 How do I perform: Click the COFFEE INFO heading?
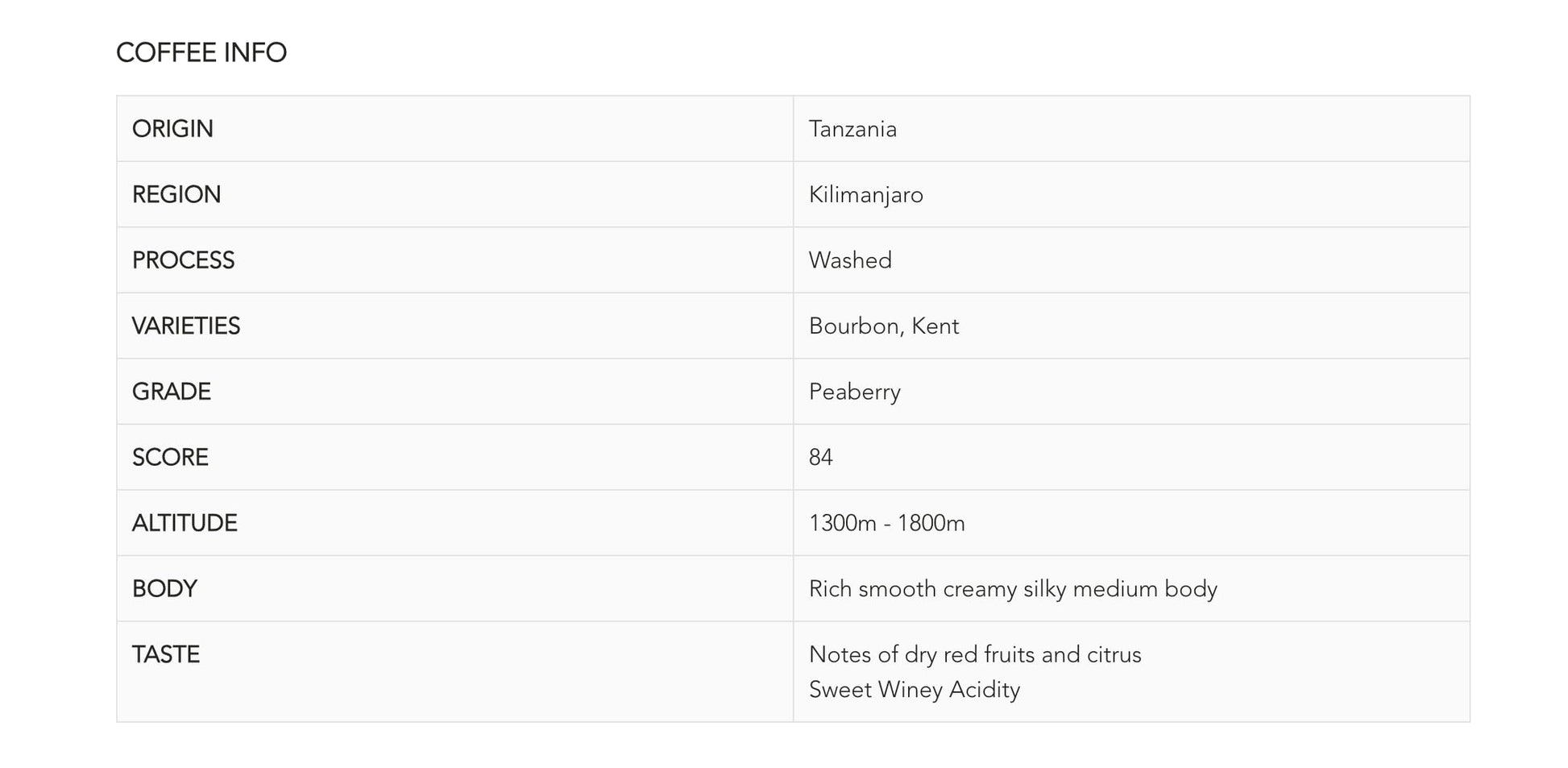click(x=201, y=52)
